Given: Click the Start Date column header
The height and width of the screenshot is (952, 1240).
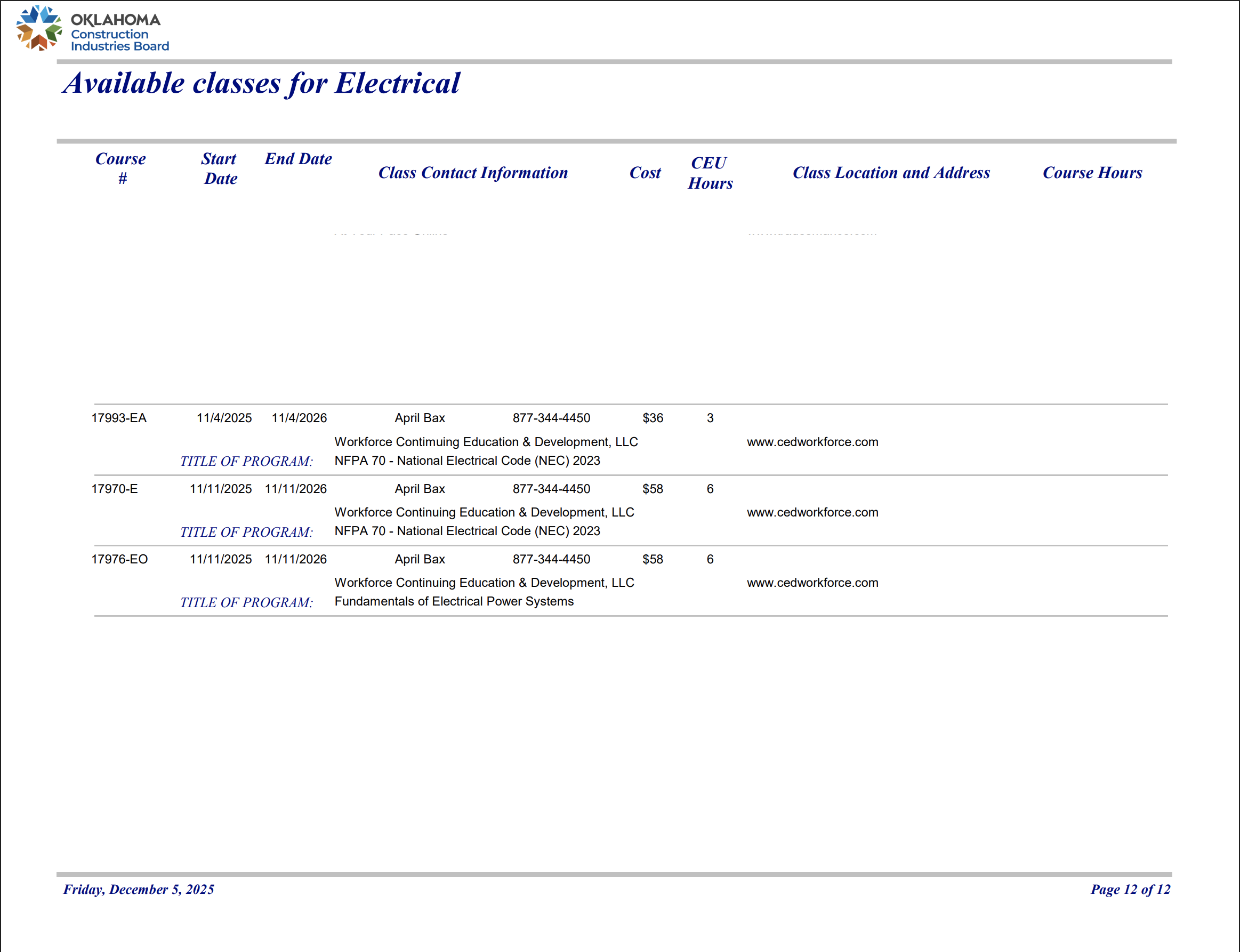Looking at the screenshot, I should [219, 168].
